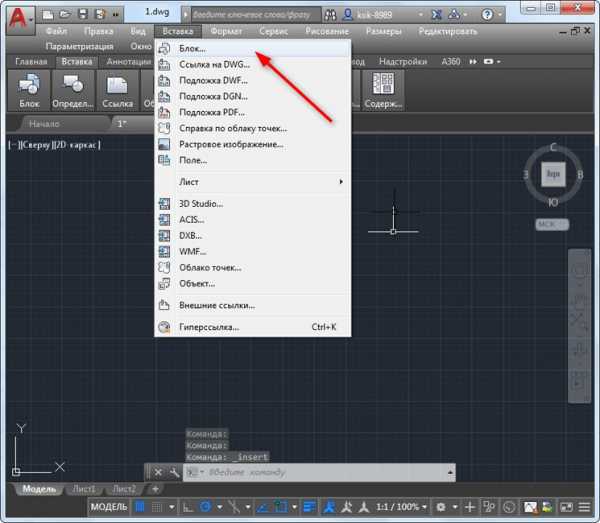Expand polar tracking dropdown arrow
This screenshot has height=523, width=600.
point(220,507)
